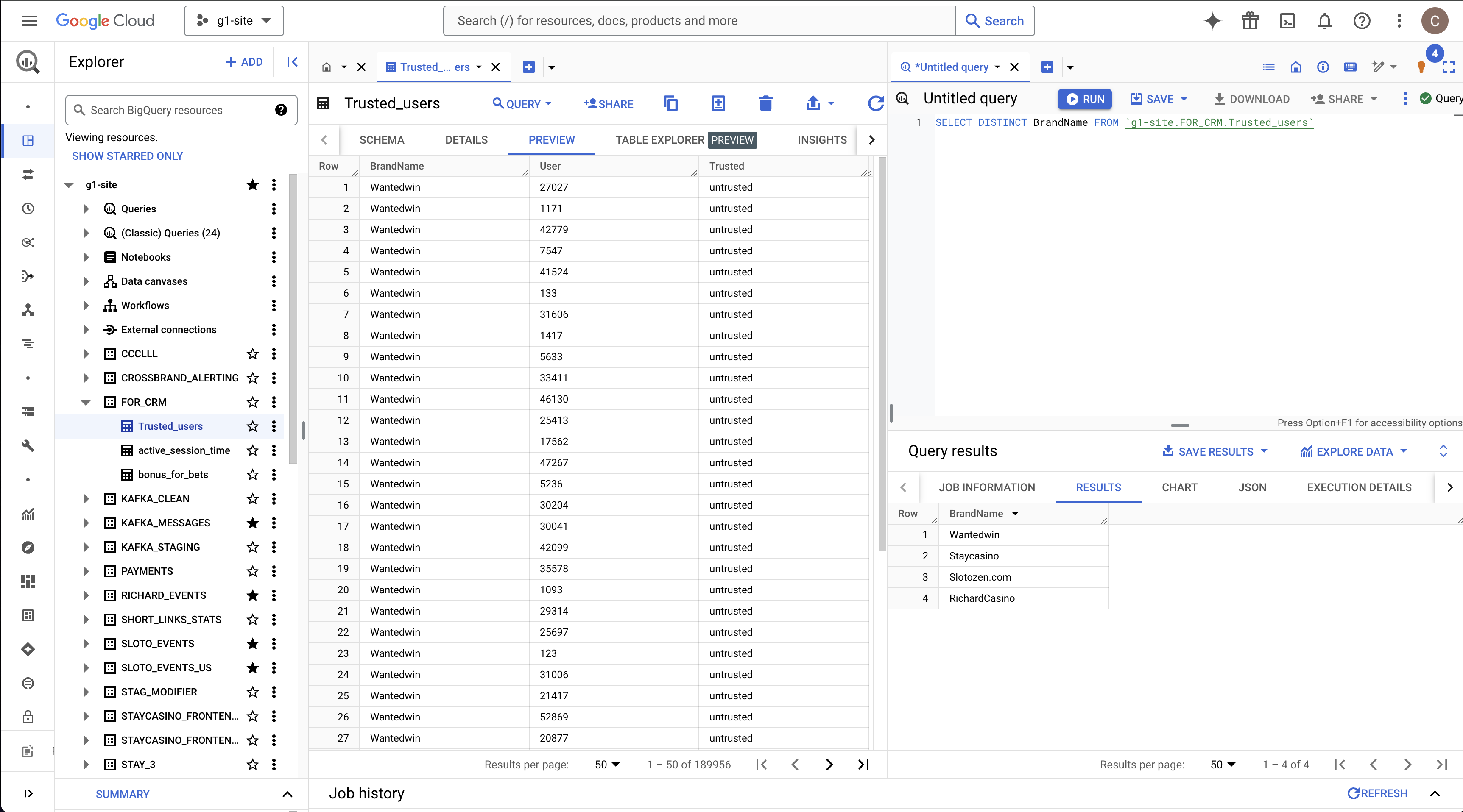Open the export menu for Trusted_users
This screenshot has height=812, width=1463.
click(x=820, y=103)
